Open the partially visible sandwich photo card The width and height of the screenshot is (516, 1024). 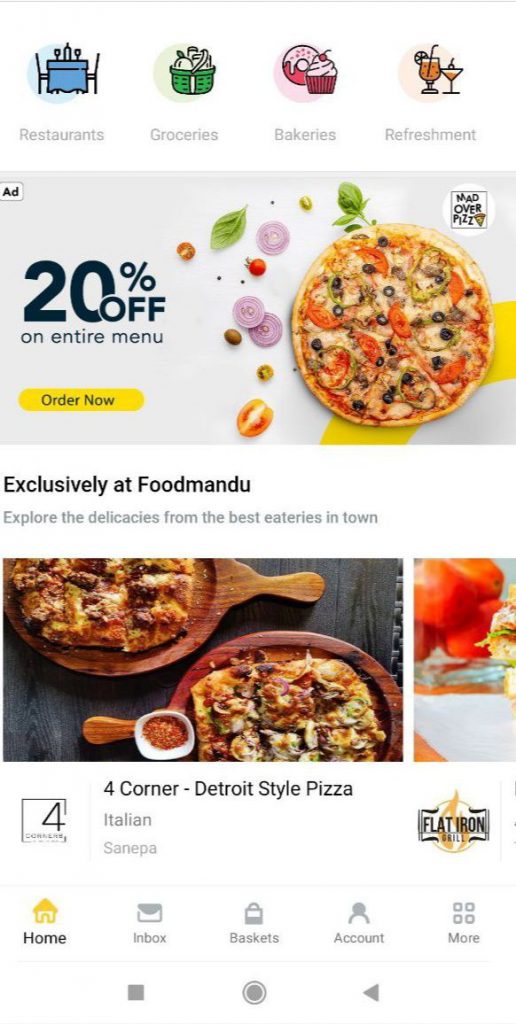(464, 660)
